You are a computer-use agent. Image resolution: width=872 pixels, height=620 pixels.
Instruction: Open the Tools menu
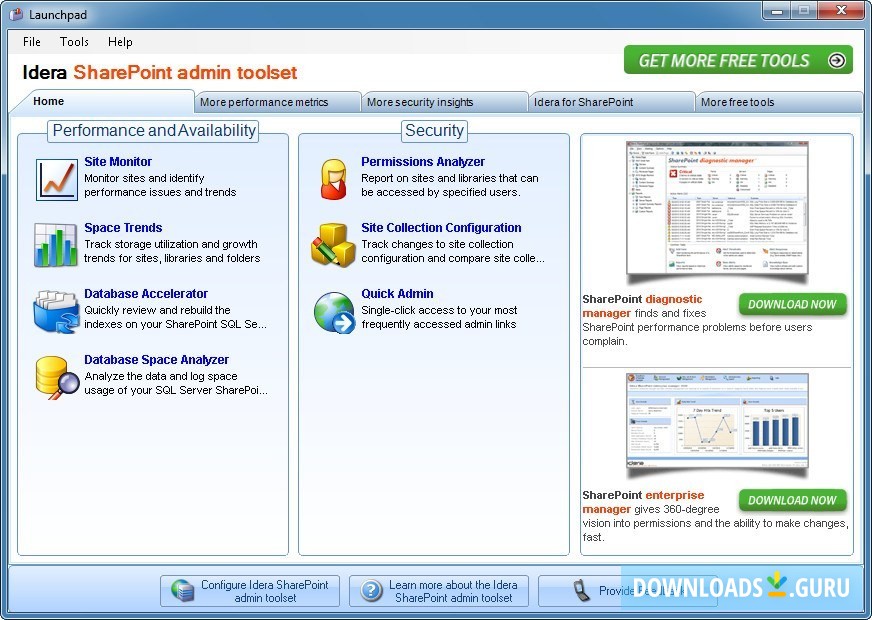click(74, 42)
